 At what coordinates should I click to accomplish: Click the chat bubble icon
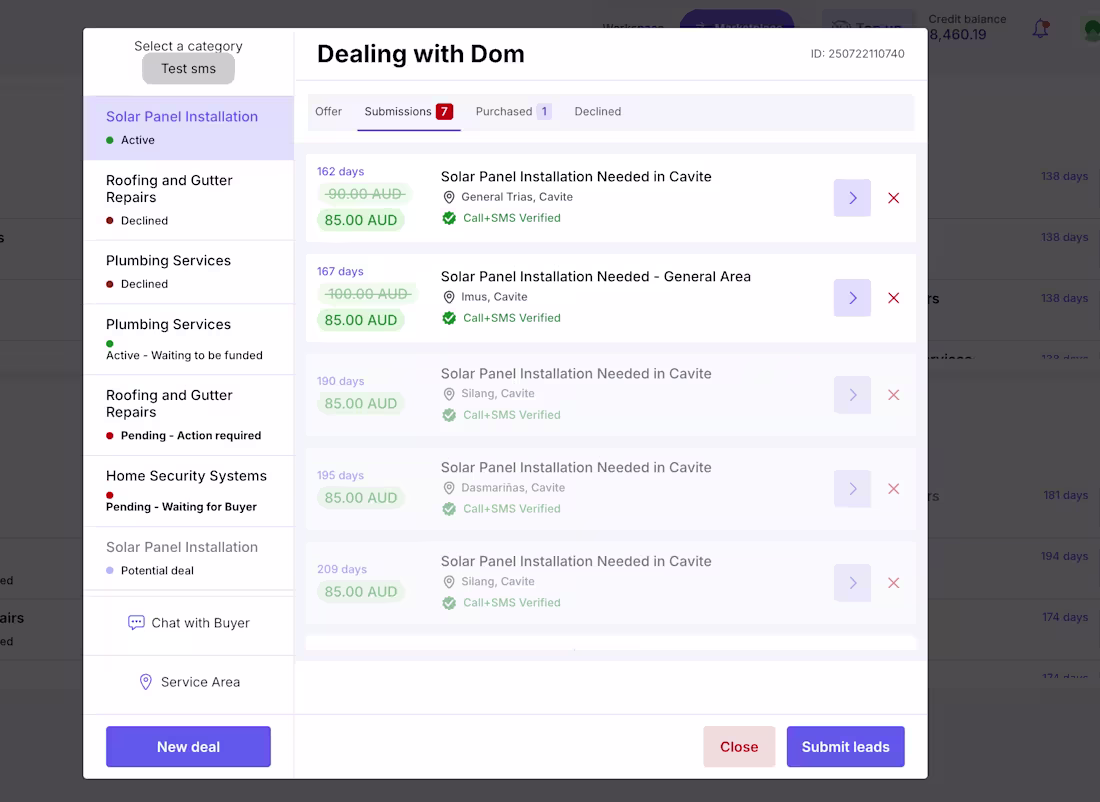[136, 622]
